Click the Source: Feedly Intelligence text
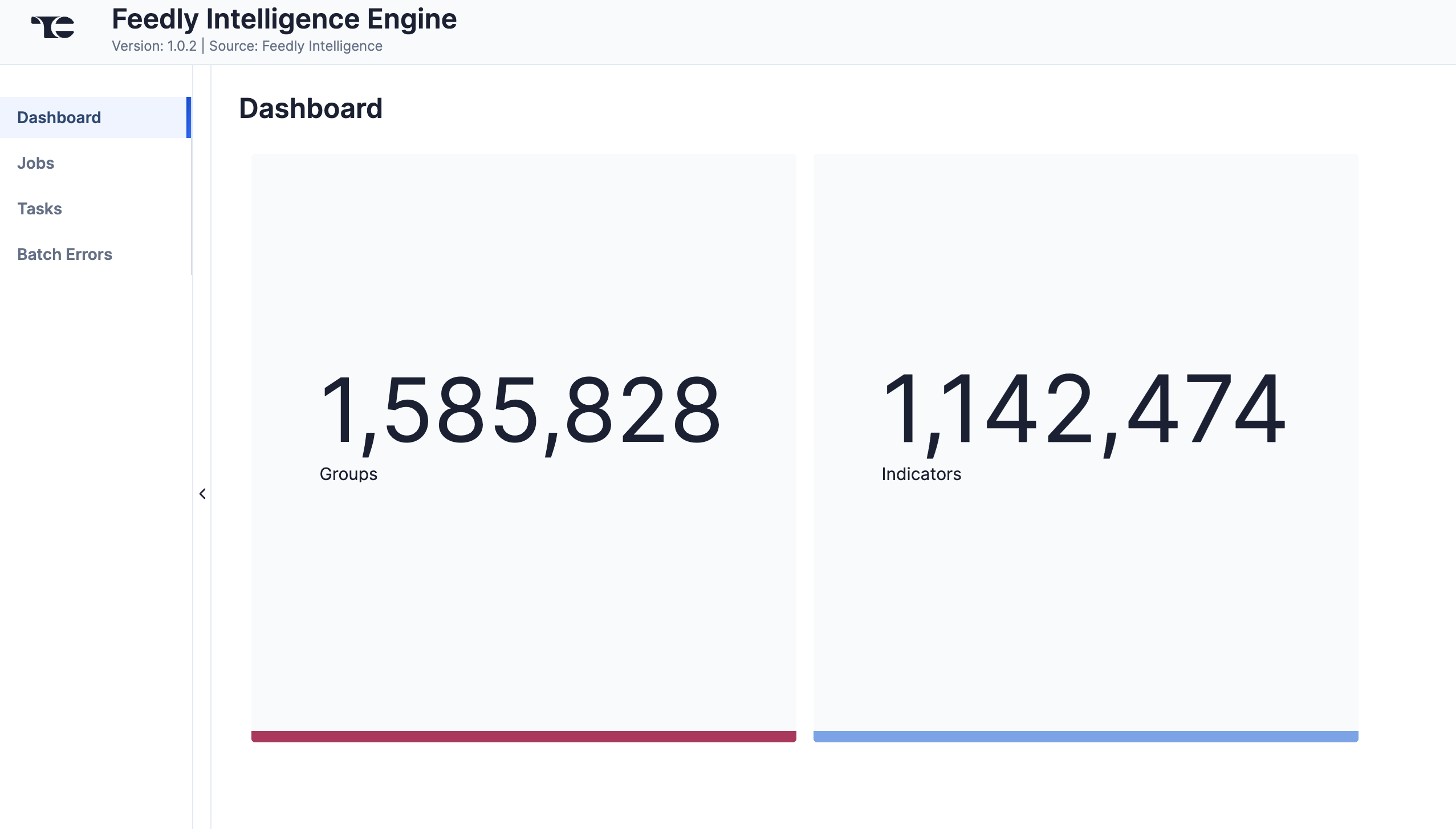1456x829 pixels. (x=296, y=46)
